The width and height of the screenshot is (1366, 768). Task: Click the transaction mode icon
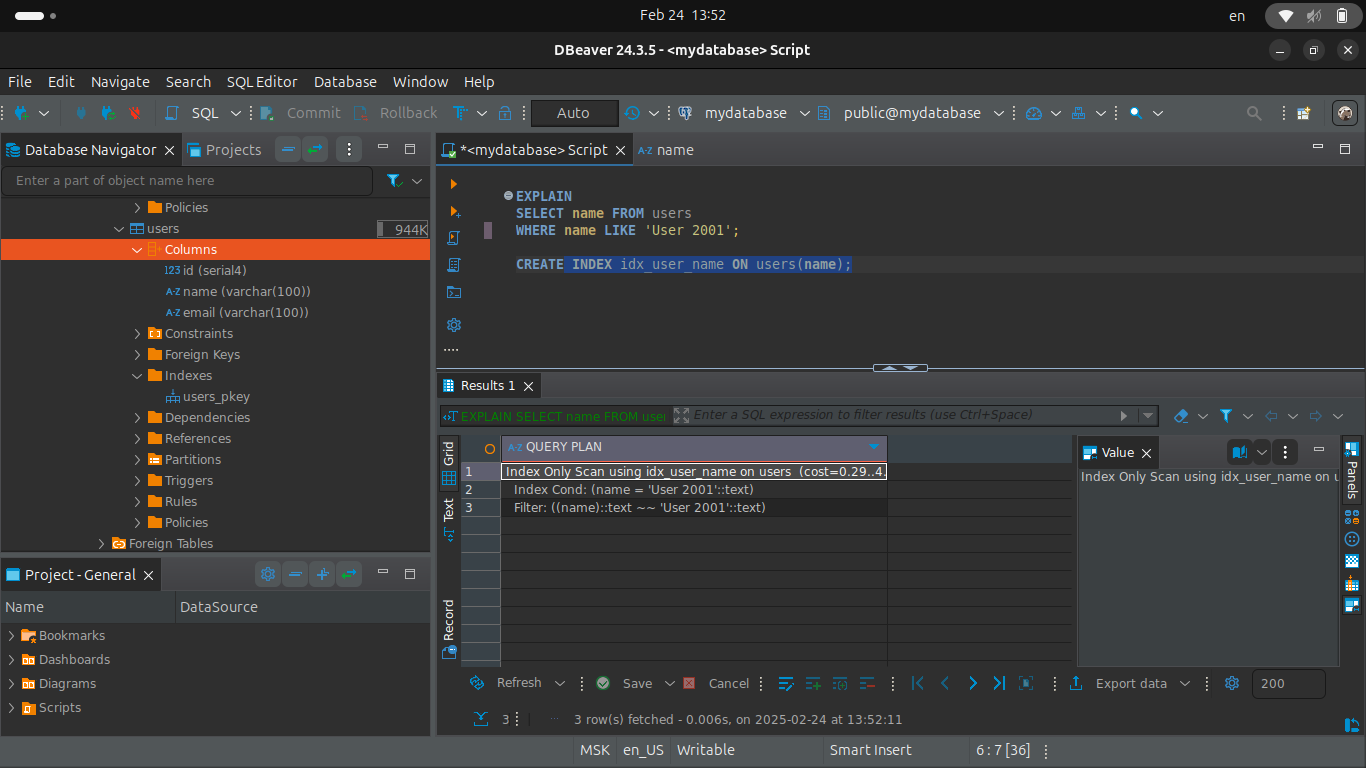pos(460,113)
